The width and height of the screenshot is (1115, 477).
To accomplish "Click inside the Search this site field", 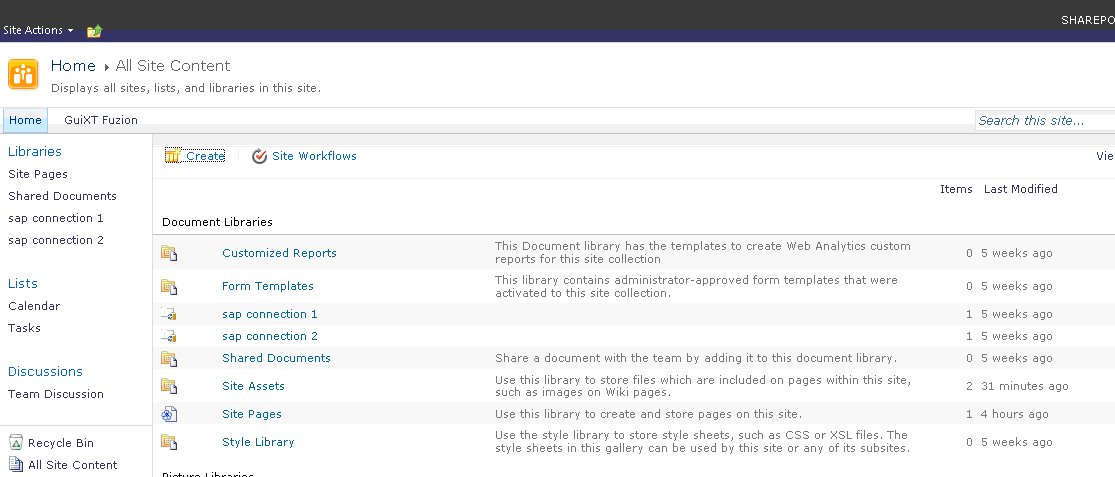I will (x=1045, y=121).
